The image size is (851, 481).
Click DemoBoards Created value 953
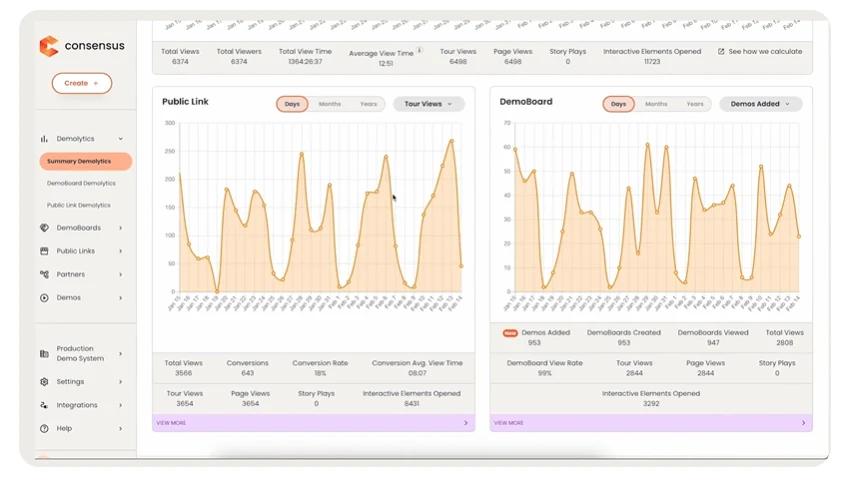tap(624, 343)
